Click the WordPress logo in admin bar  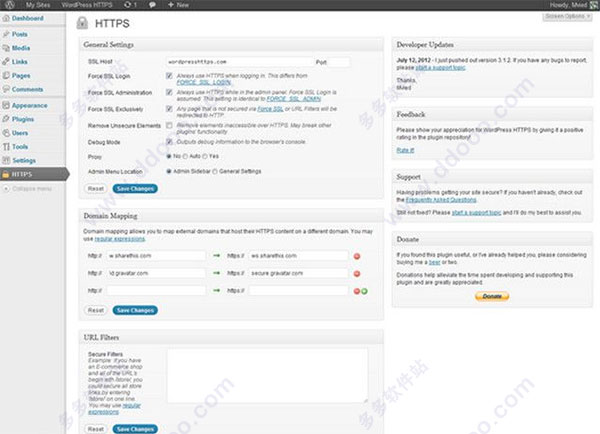click(x=9, y=5)
